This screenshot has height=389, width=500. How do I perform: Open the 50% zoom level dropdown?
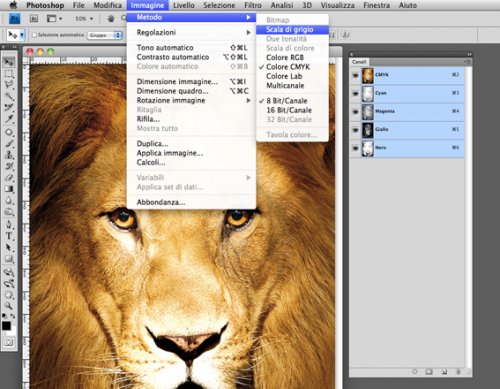(x=84, y=19)
